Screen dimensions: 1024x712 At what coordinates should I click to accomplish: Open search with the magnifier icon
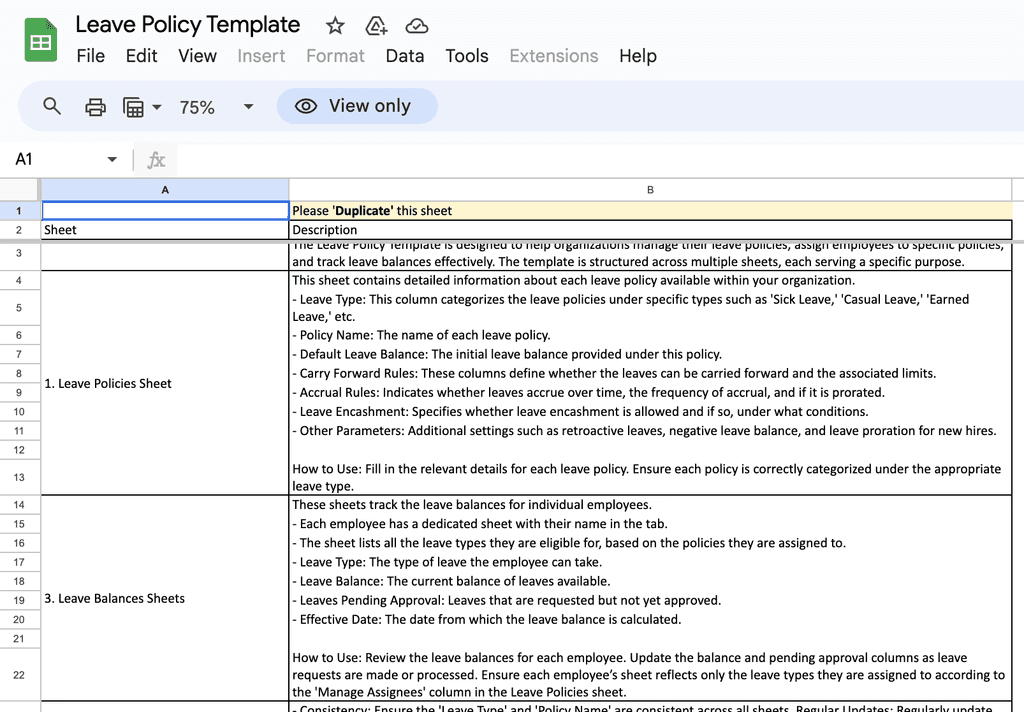pos(51,106)
